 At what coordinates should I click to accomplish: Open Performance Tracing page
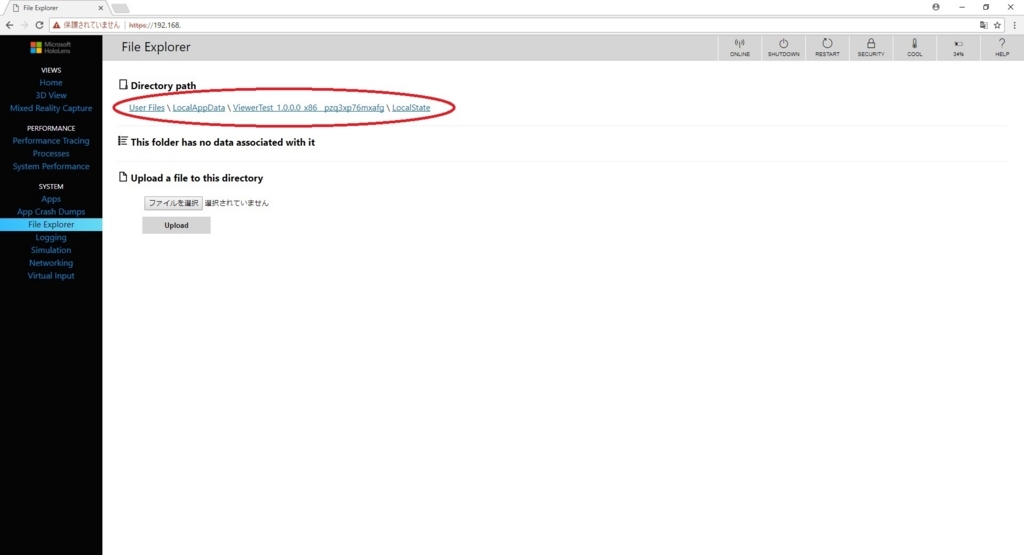[x=51, y=141]
